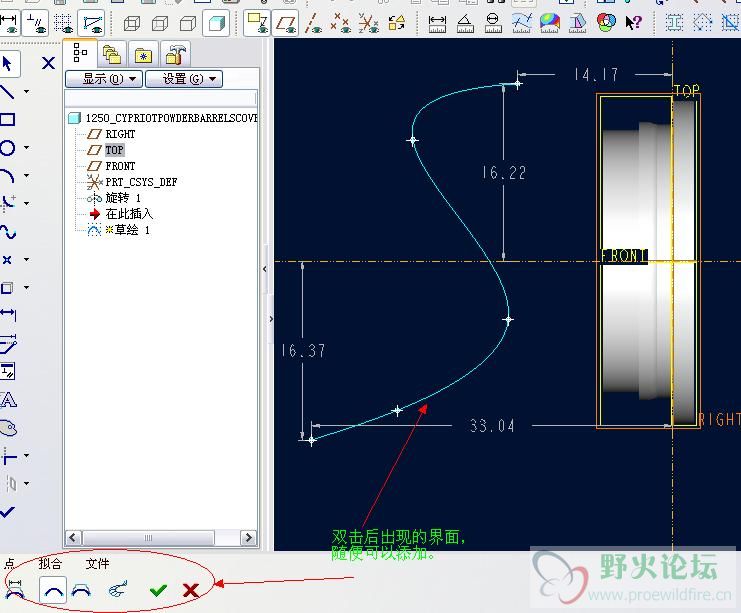Expand the Trim tool flyout arrow
Image resolution: width=741 pixels, height=613 pixels.
[26, 456]
